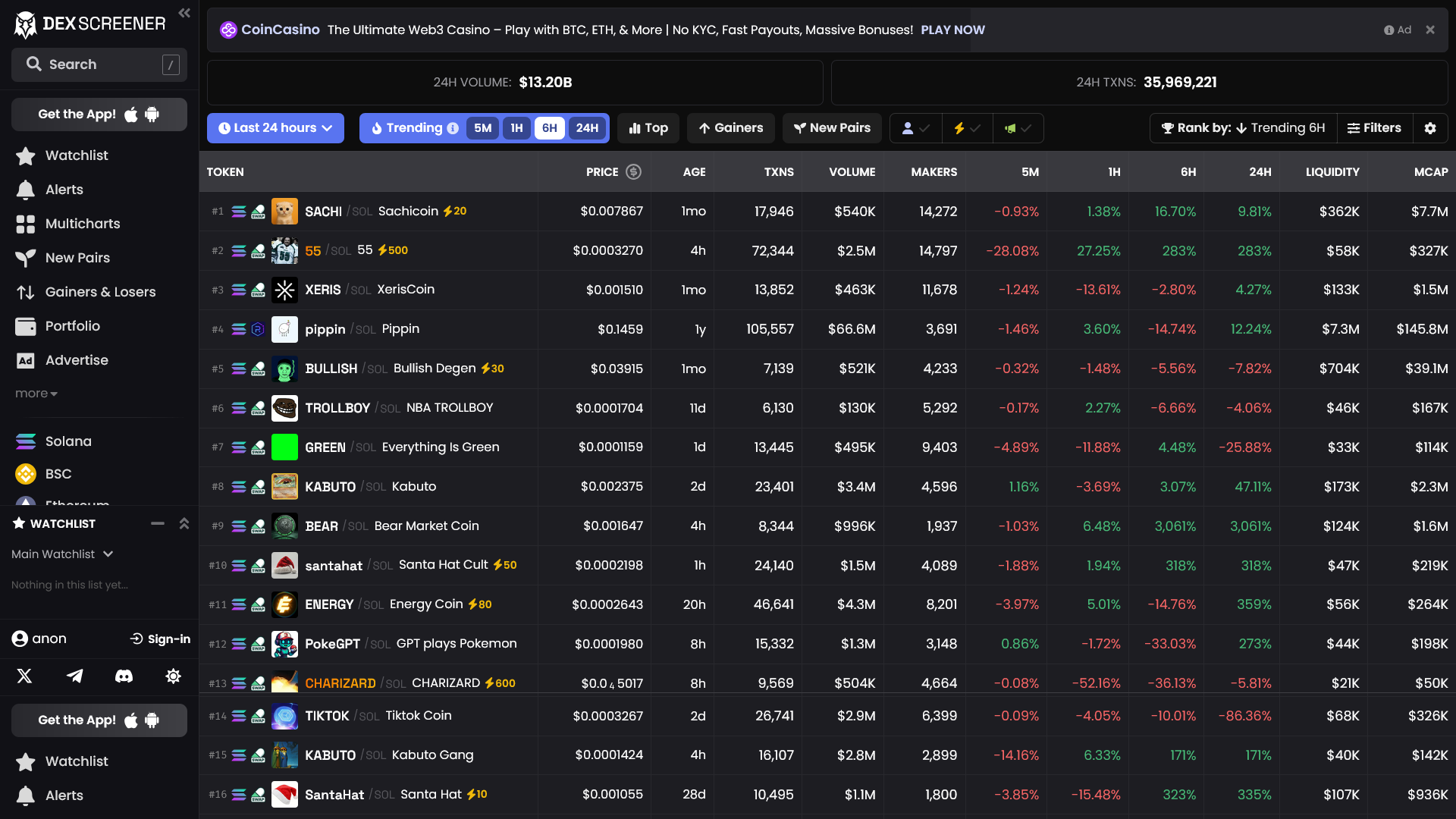Collapse the sidebar with double-chevron icon
This screenshot has width=1456, height=819.
coord(184,13)
